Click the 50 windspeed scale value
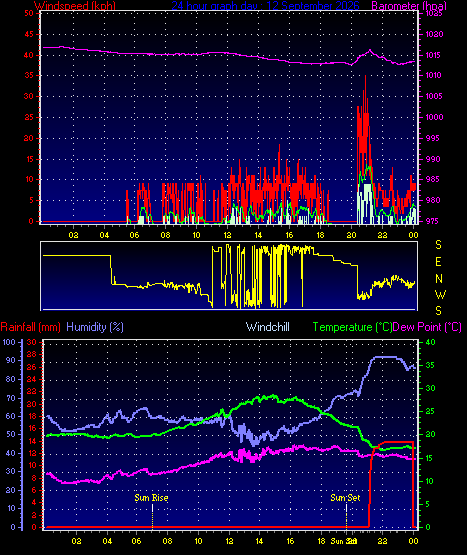467x555 pixels. (29, 13)
